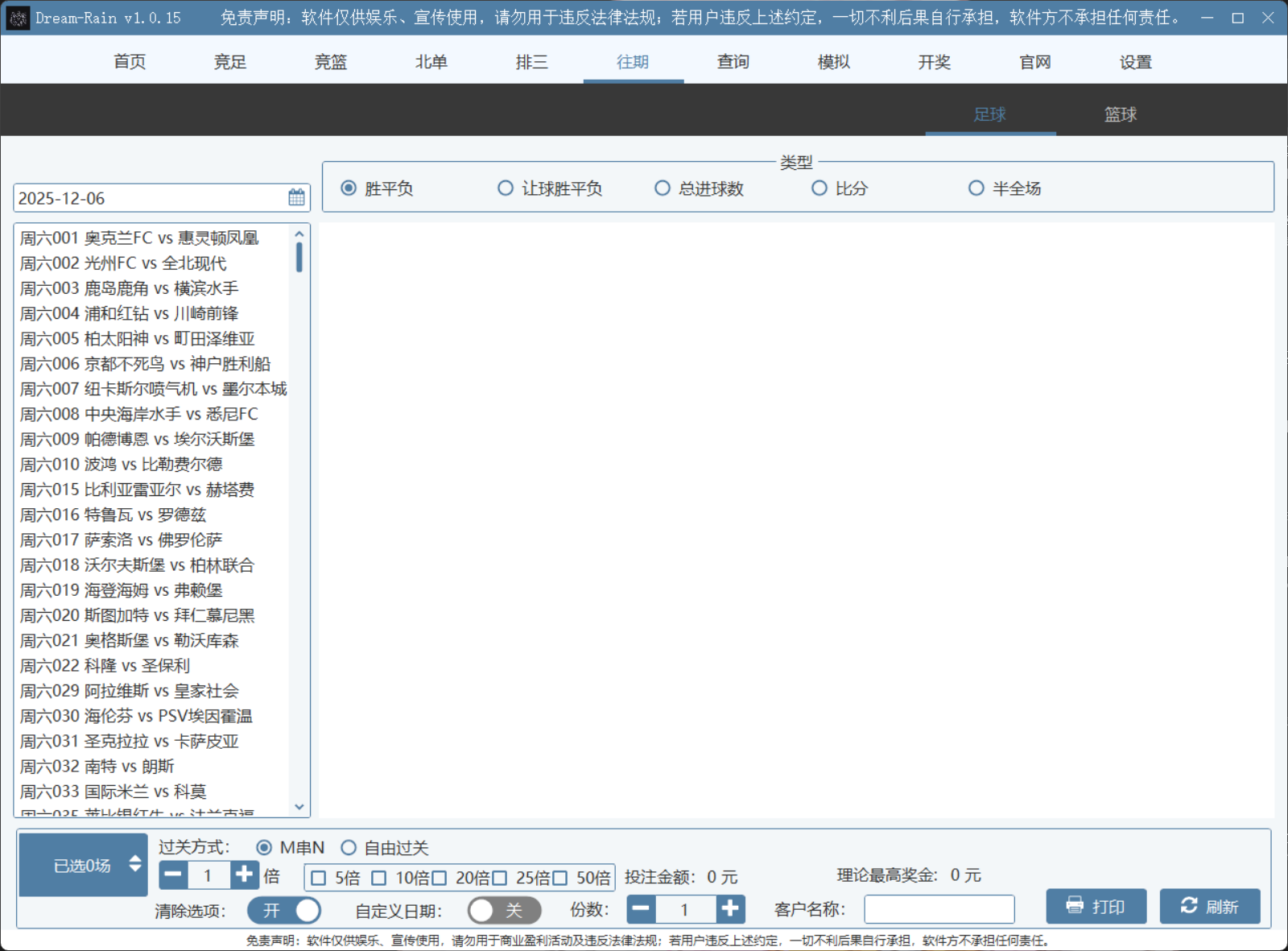Select the 总进球数 option
The image size is (1288, 951).
(x=662, y=188)
